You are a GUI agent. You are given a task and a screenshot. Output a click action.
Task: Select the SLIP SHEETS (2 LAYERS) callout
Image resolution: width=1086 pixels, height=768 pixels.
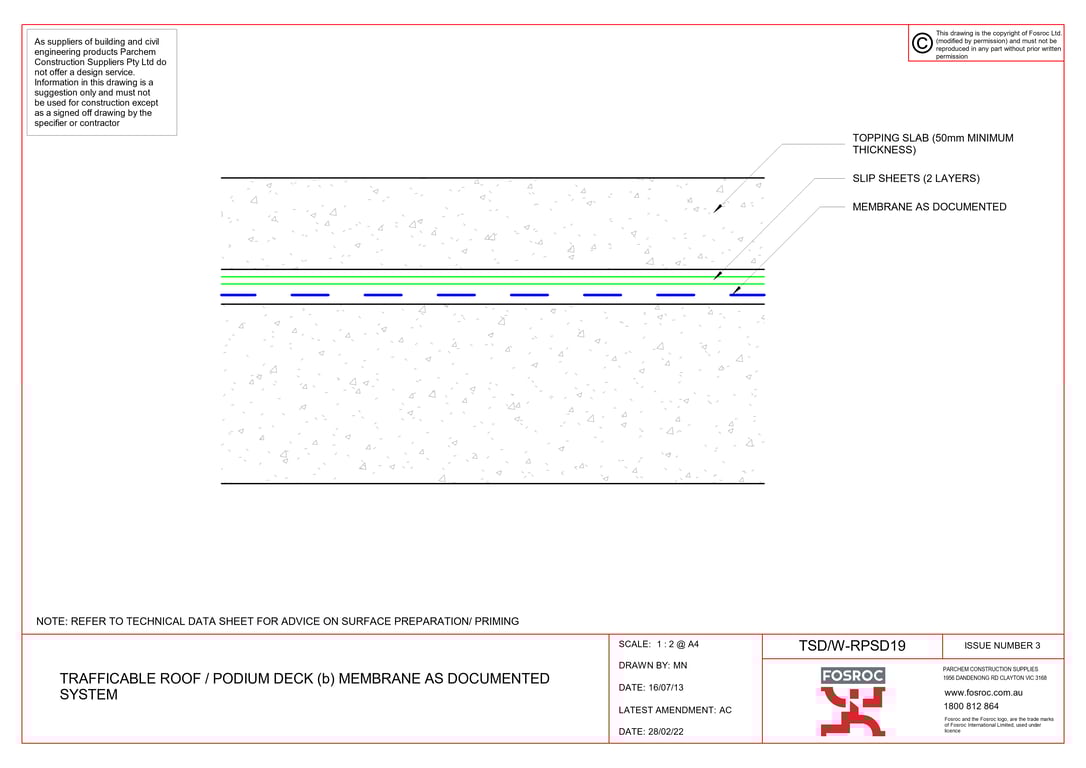pos(915,178)
